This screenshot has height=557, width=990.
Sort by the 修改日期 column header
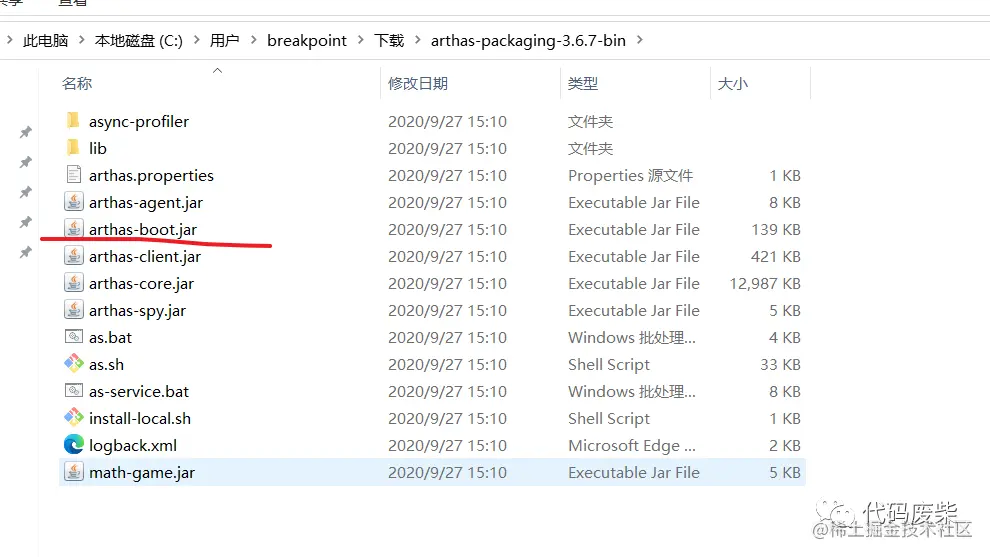[x=417, y=83]
